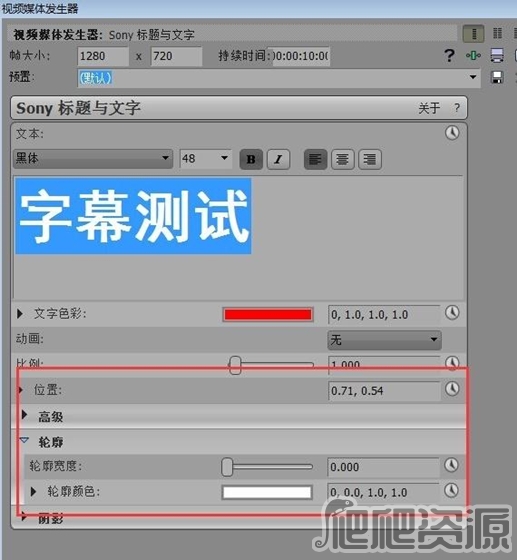Toggle animation clock for 轮廓宽度

click(x=451, y=465)
